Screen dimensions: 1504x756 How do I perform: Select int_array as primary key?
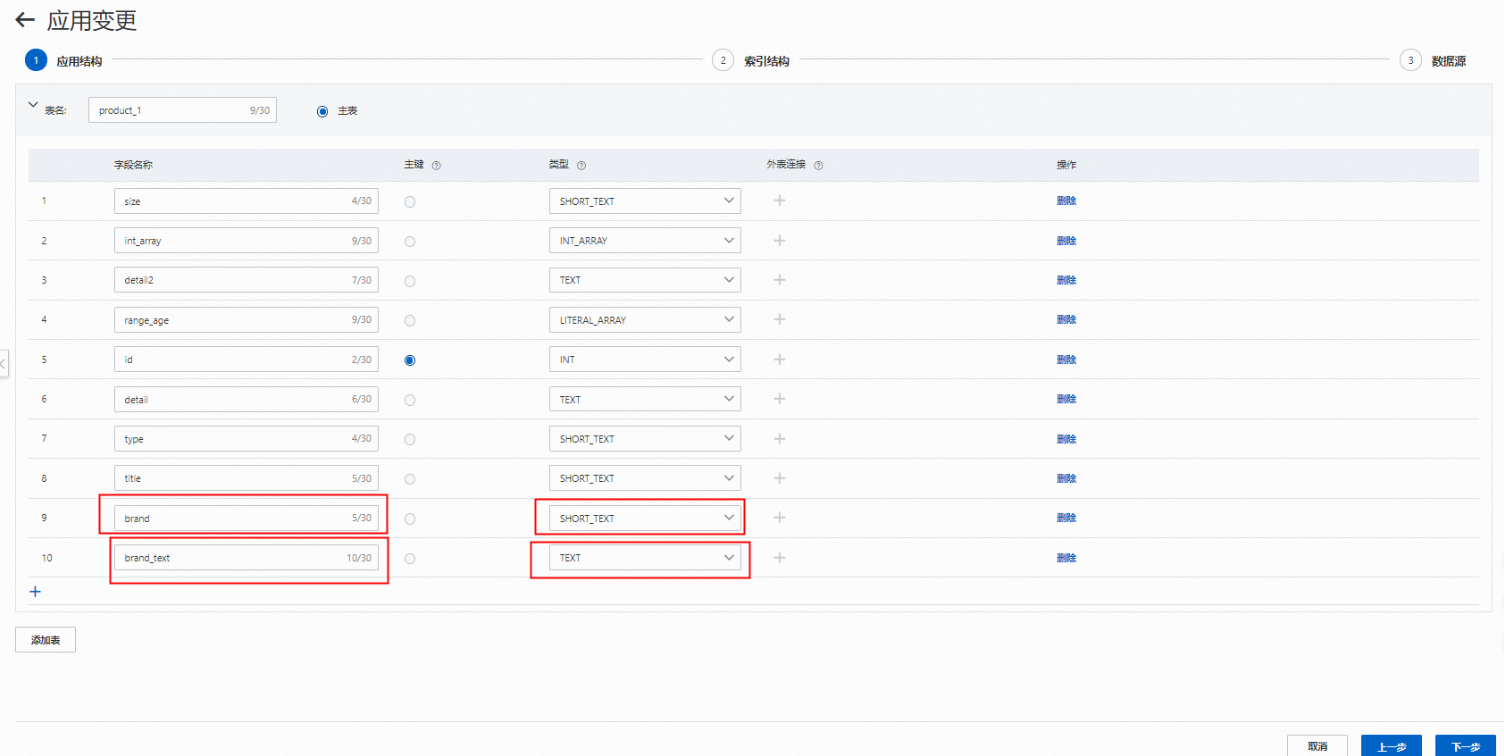[410, 241]
